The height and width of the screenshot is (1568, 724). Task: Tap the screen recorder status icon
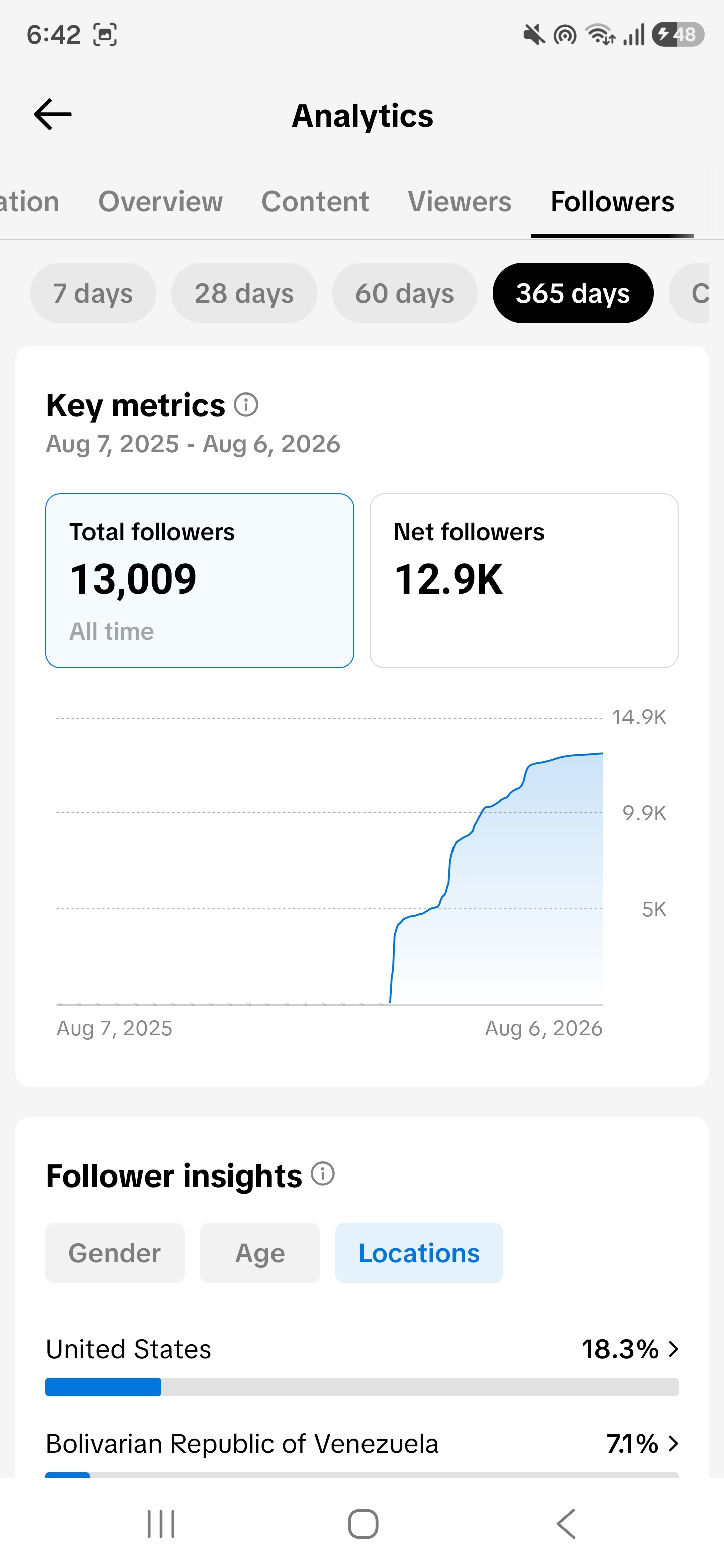pyautogui.click(x=105, y=35)
